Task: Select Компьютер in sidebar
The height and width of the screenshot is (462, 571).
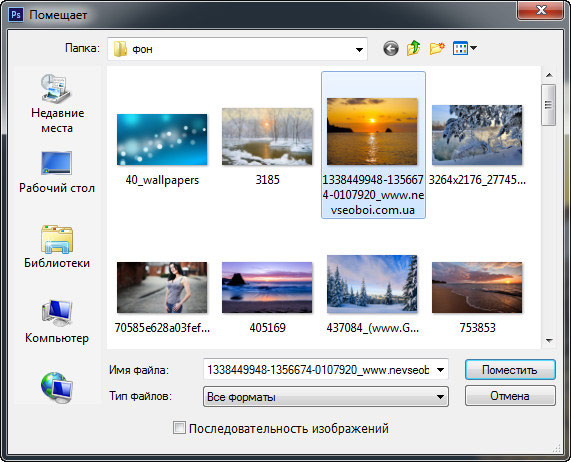Action: click(x=57, y=321)
